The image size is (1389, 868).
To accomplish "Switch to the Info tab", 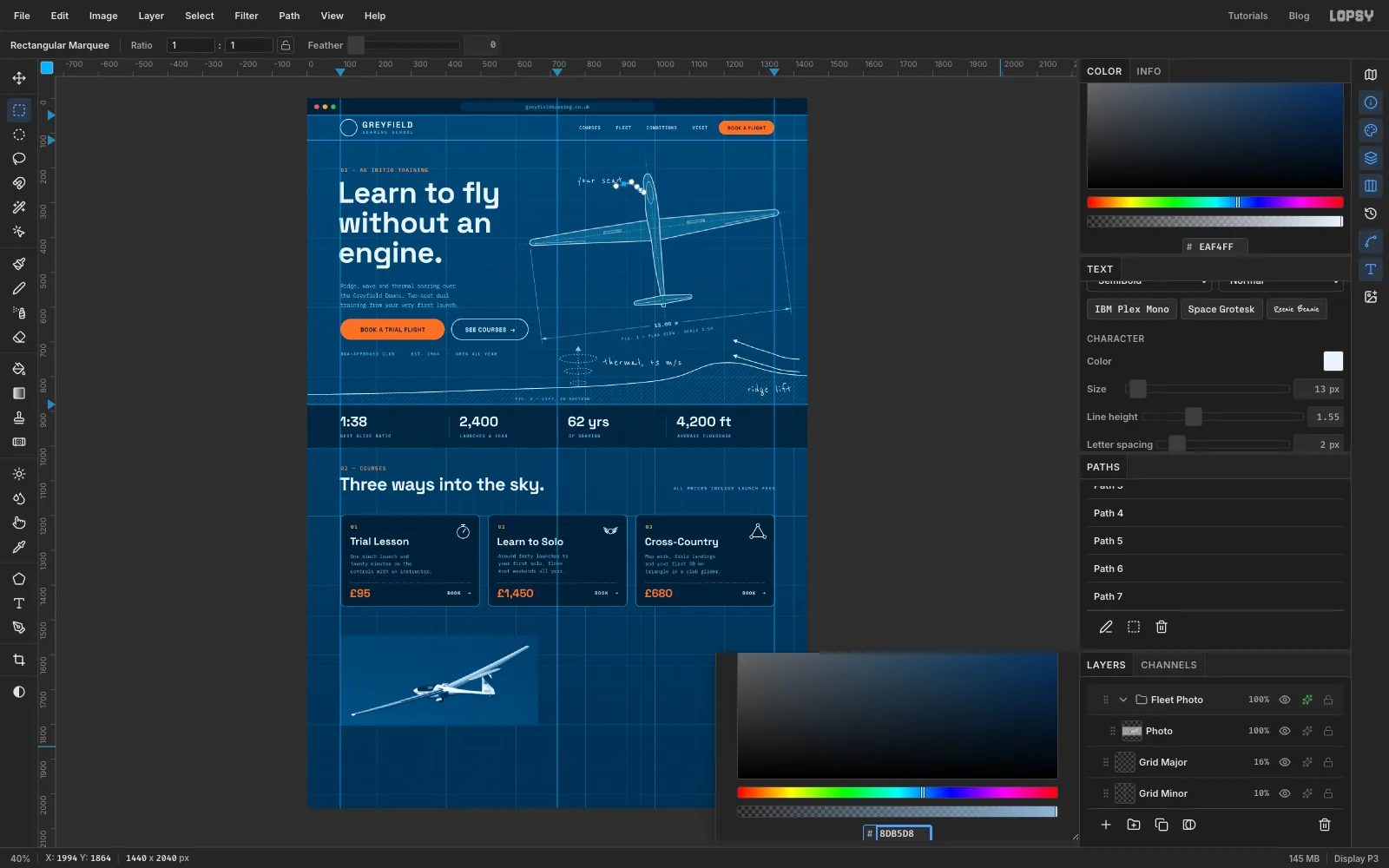I will pos(1149,71).
